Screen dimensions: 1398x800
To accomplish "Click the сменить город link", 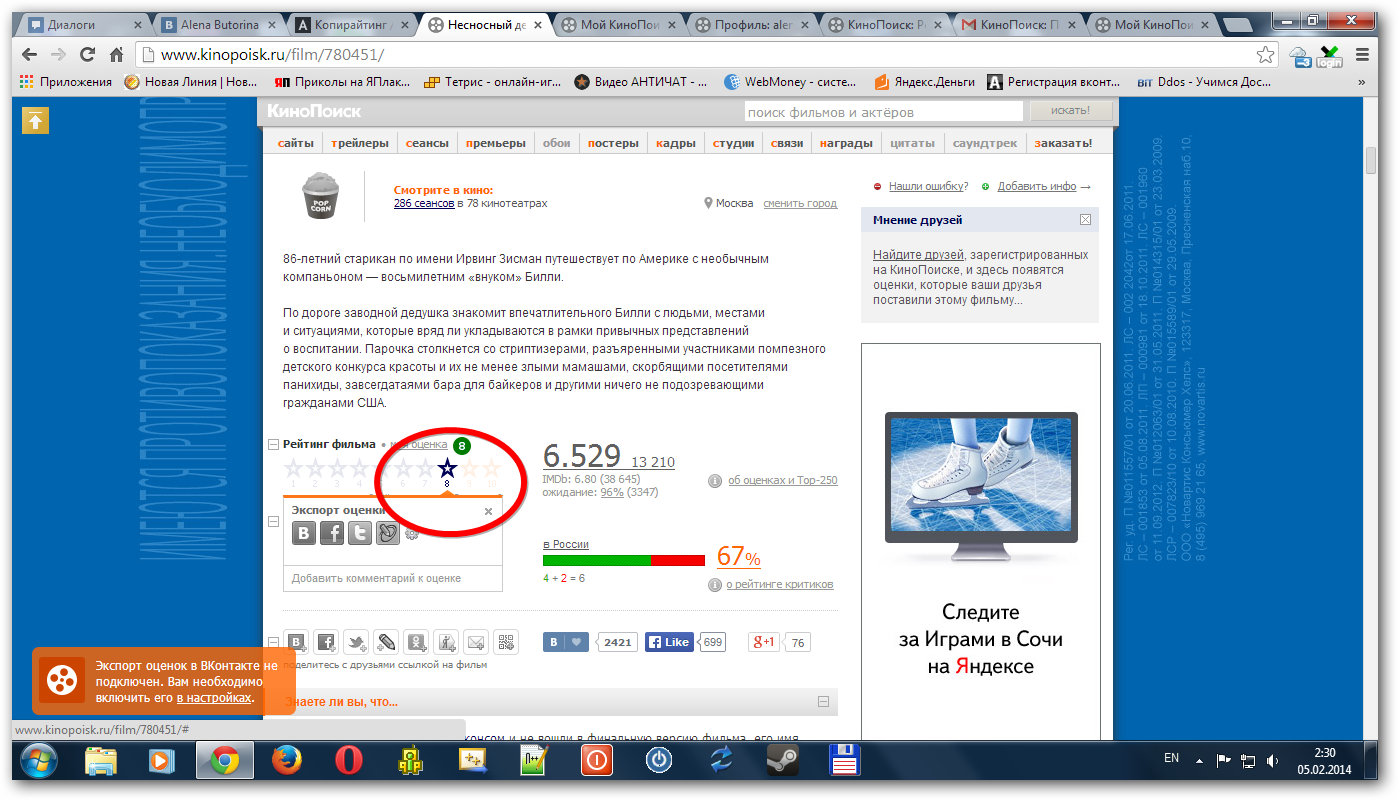I will coord(800,203).
